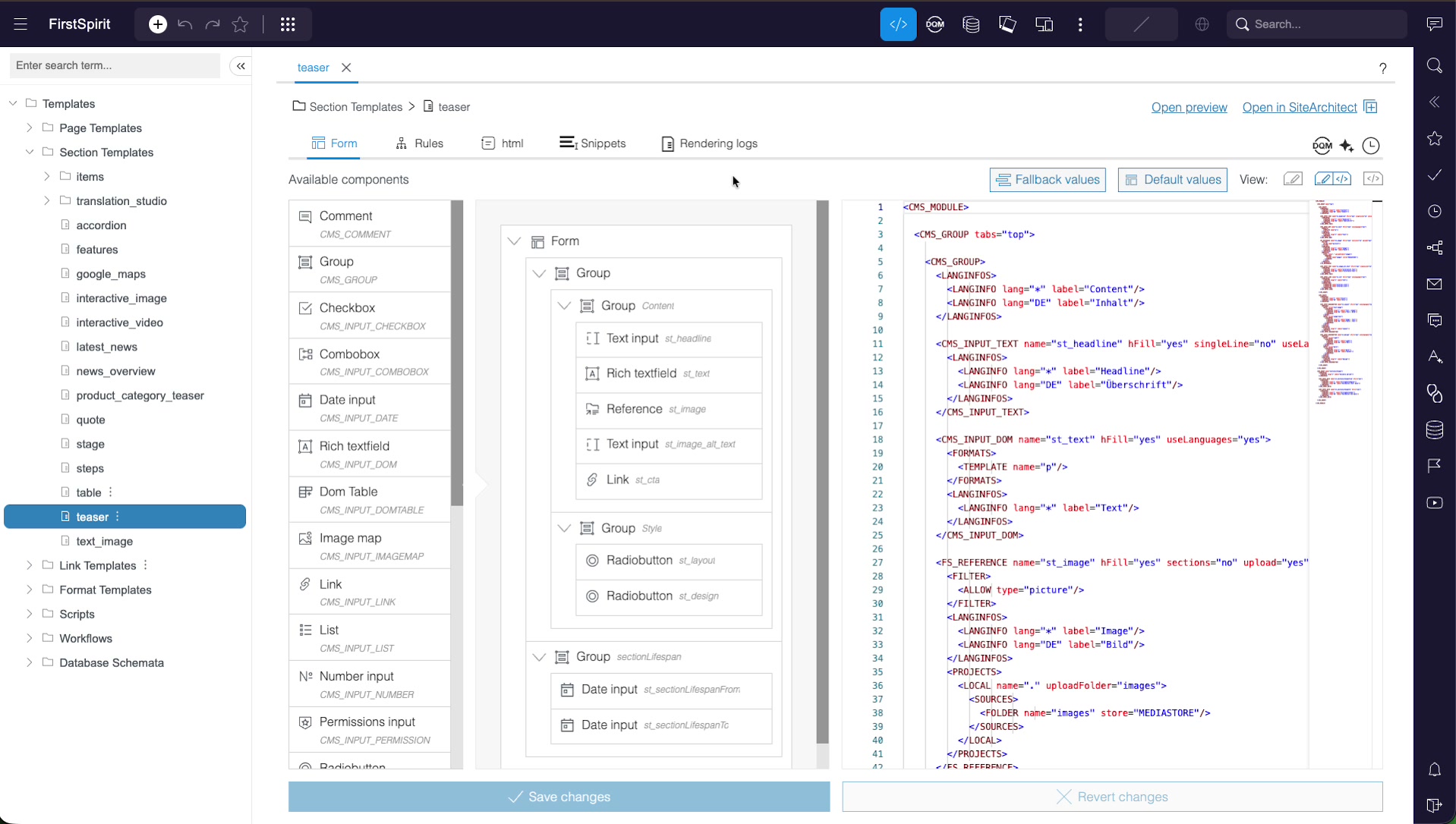This screenshot has width=1456, height=824.
Task: Click the version history clock icon near tabs
Action: [1371, 146]
